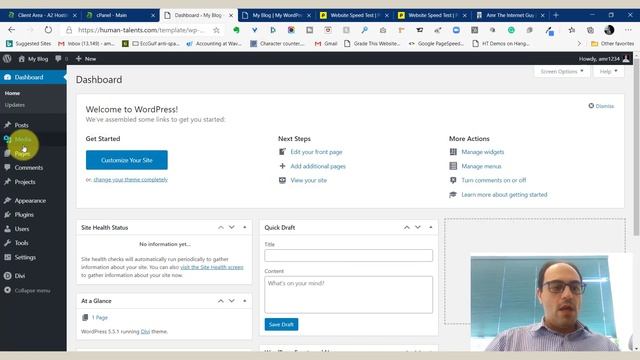Open comments bubble in admin bar

coord(61,59)
